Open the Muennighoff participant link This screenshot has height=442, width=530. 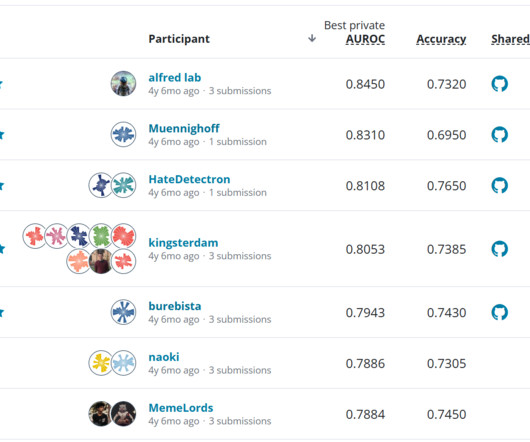pos(184,128)
